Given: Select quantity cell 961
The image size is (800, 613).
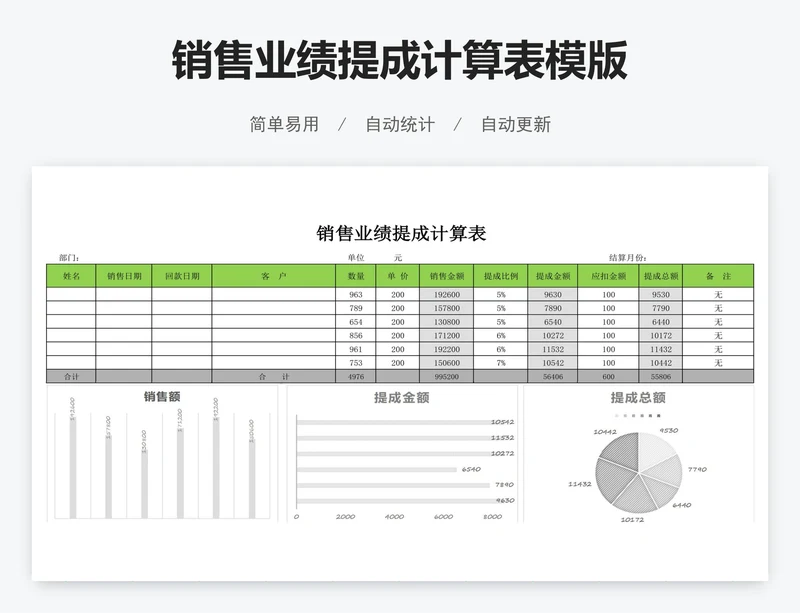Looking at the screenshot, I should (356, 349).
